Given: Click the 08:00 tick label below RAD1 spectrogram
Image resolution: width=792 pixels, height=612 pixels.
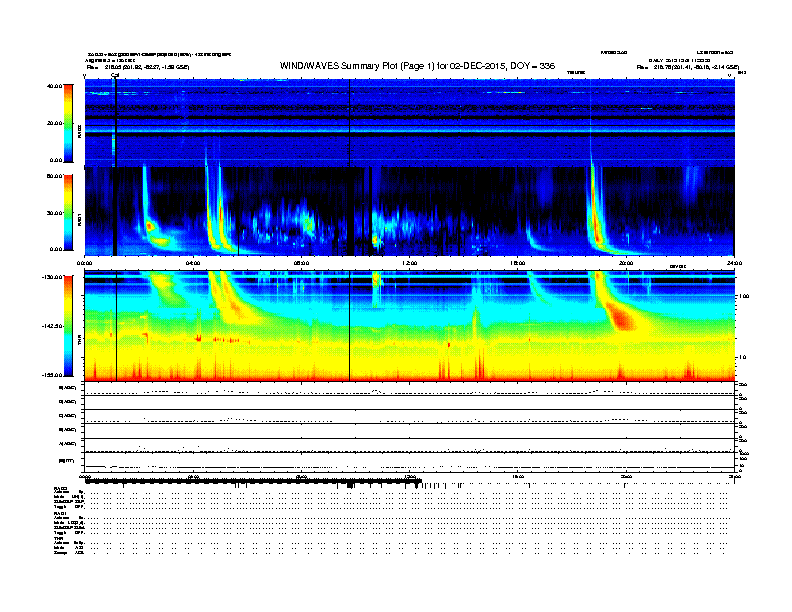Looking at the screenshot, I should pos(301,263).
